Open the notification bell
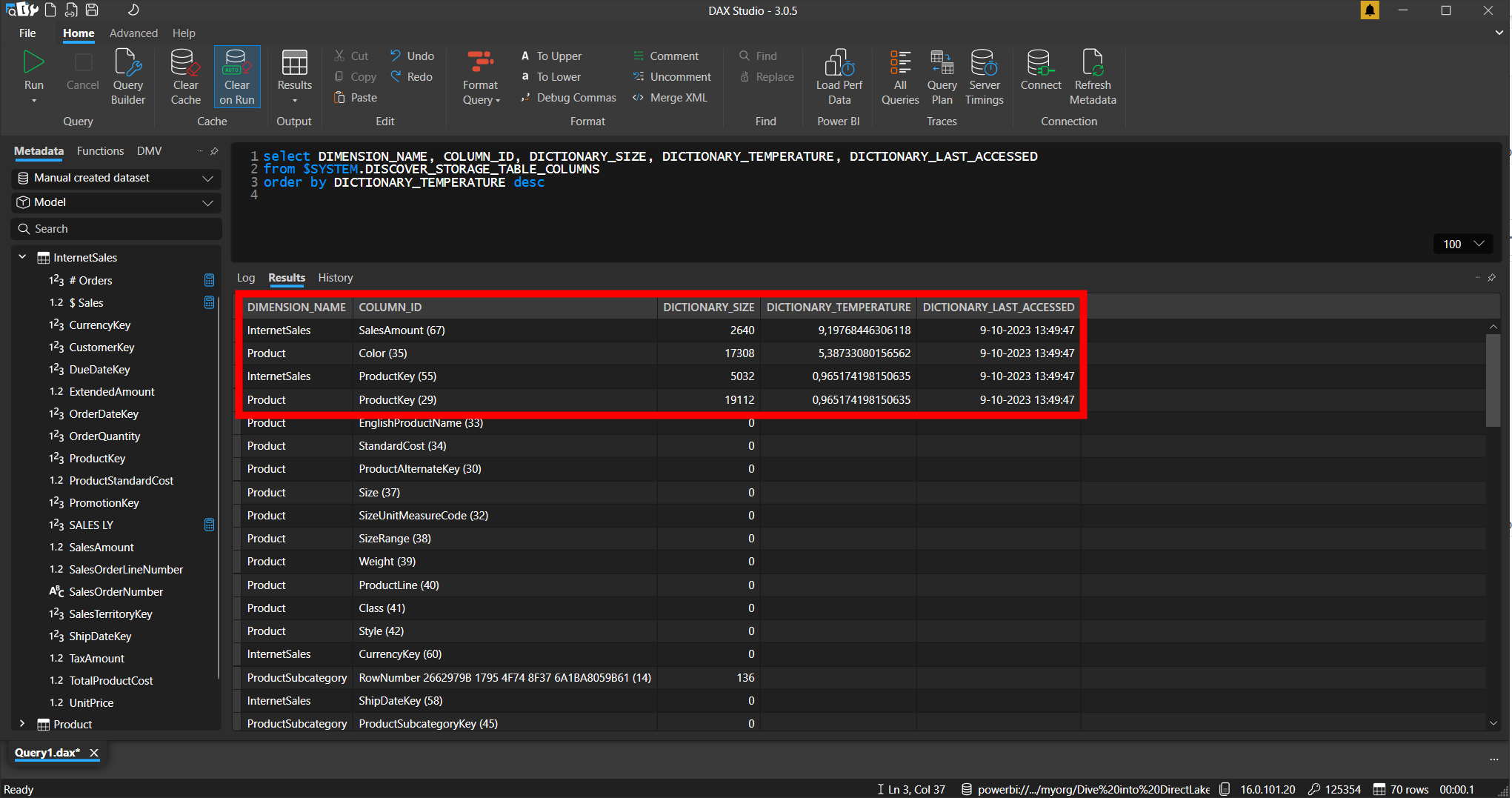 (x=1370, y=10)
